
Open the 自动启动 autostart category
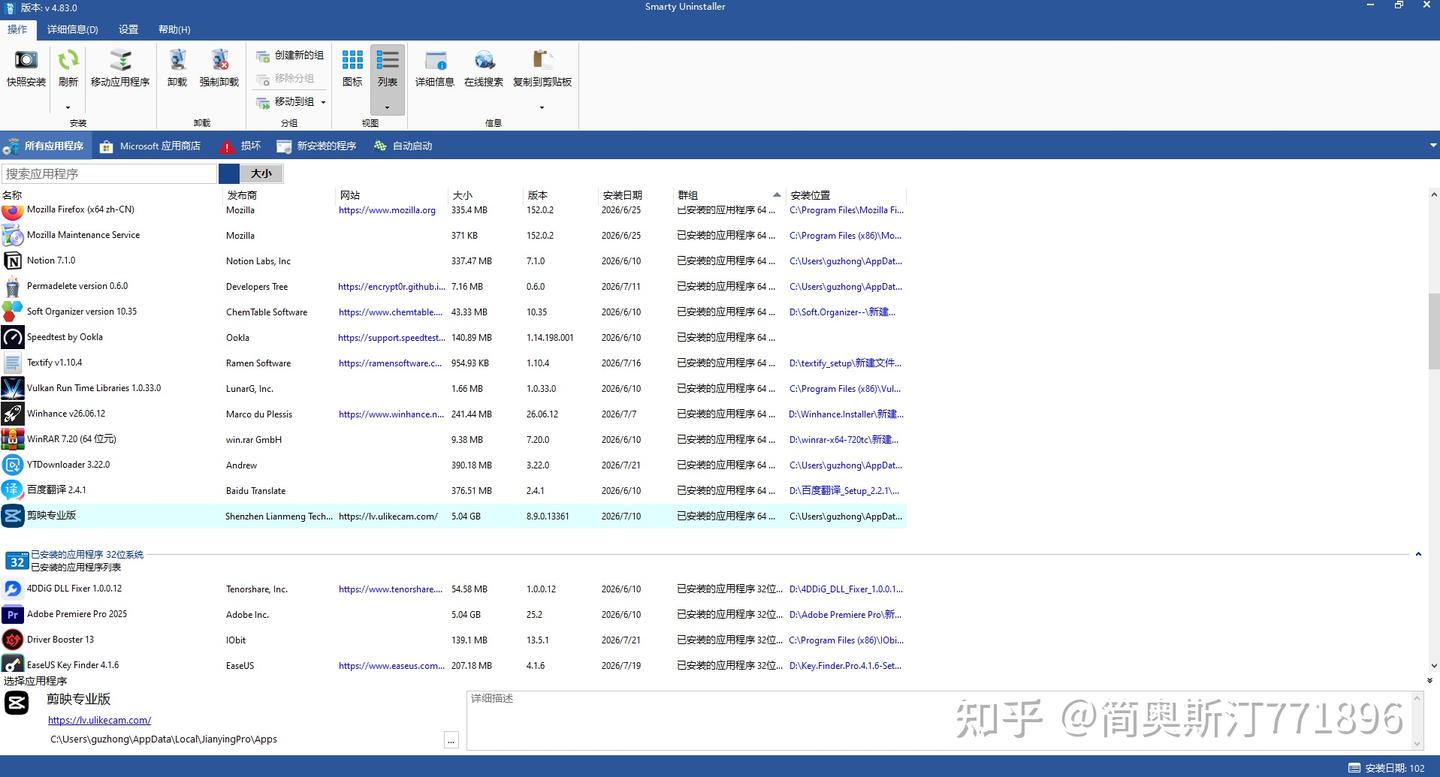[403, 146]
